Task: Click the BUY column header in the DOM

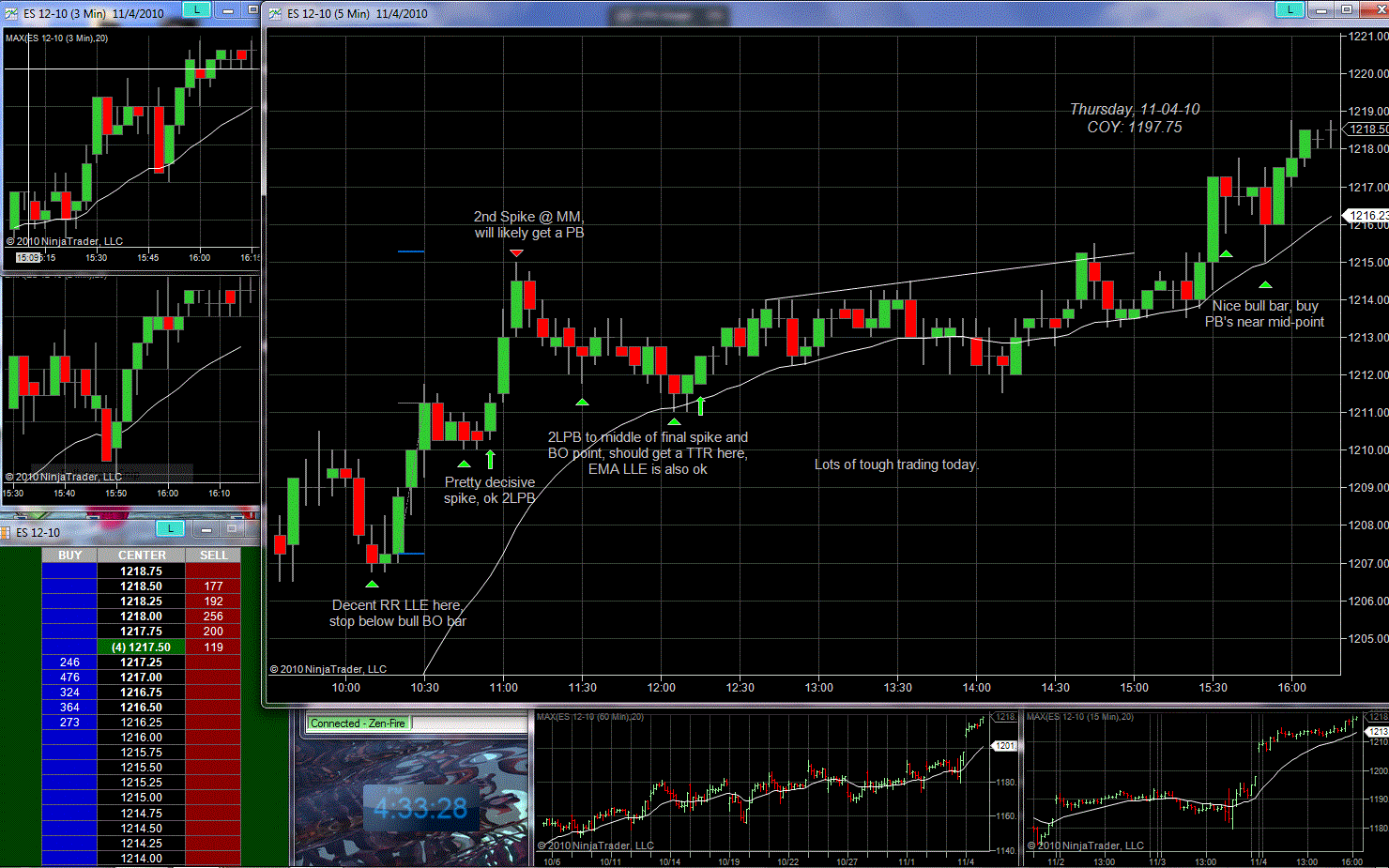Action: click(x=69, y=556)
